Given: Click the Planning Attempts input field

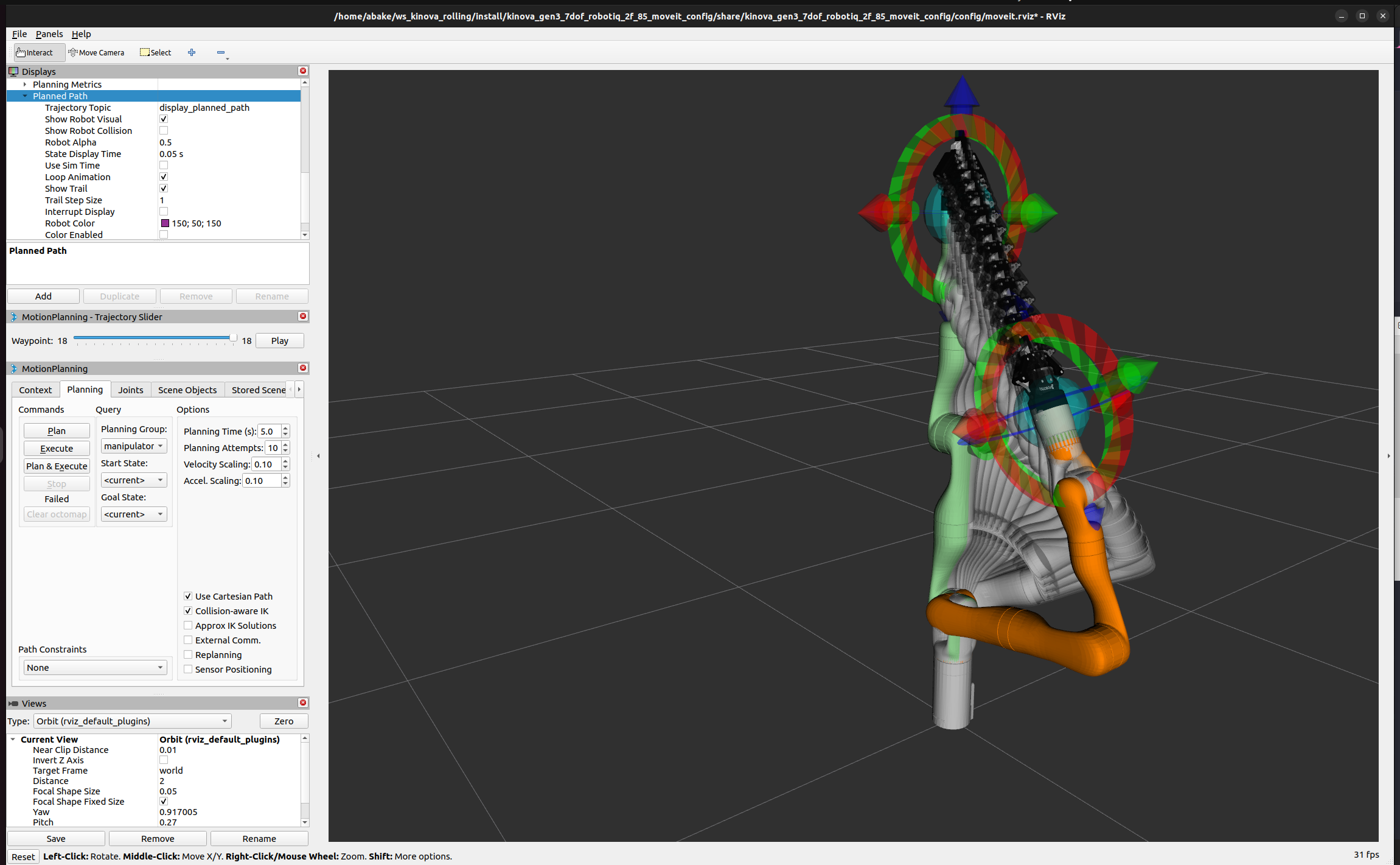Looking at the screenshot, I should 273,448.
